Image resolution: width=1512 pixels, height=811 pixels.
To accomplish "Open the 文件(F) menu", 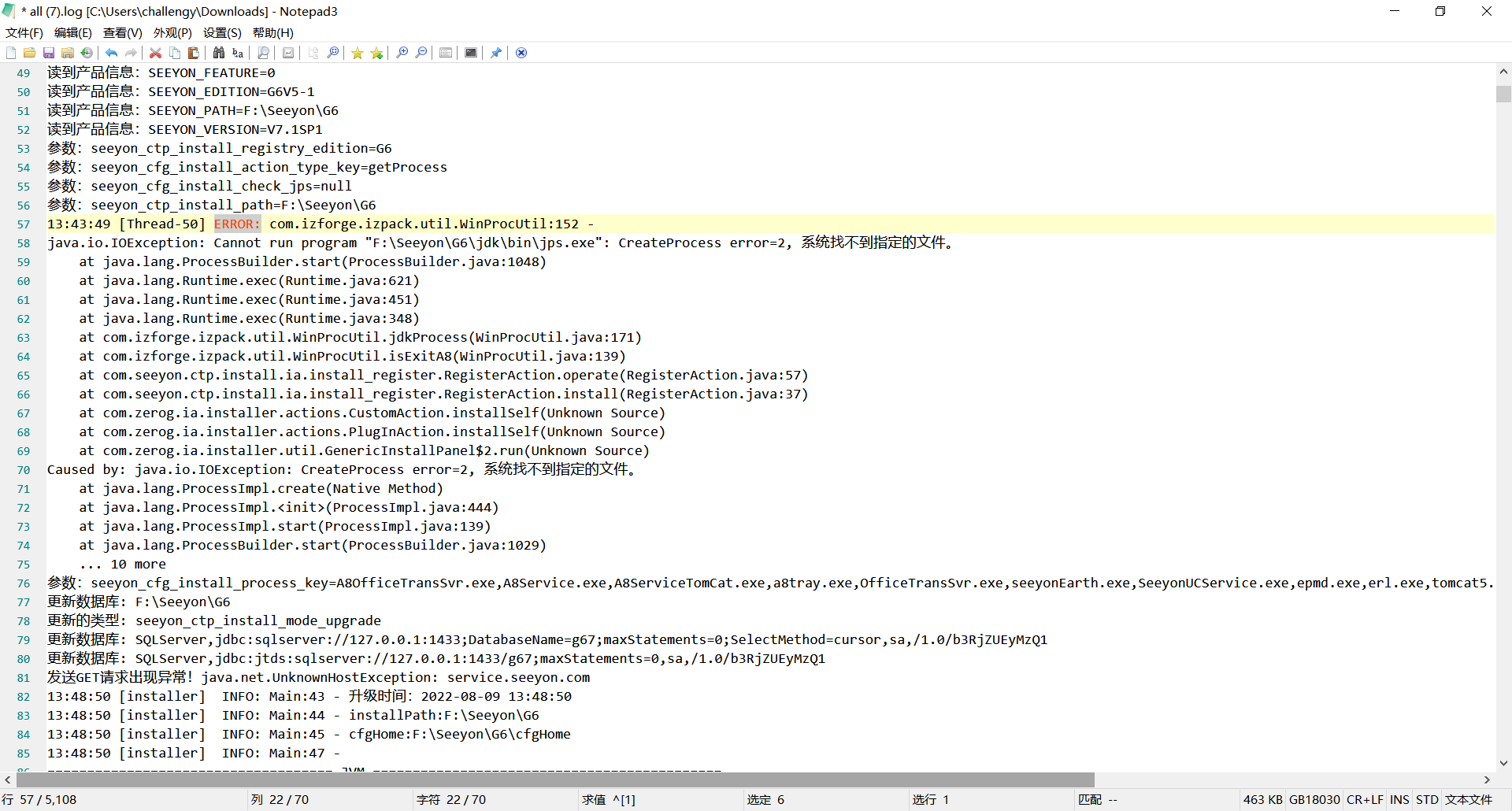I will (24, 32).
